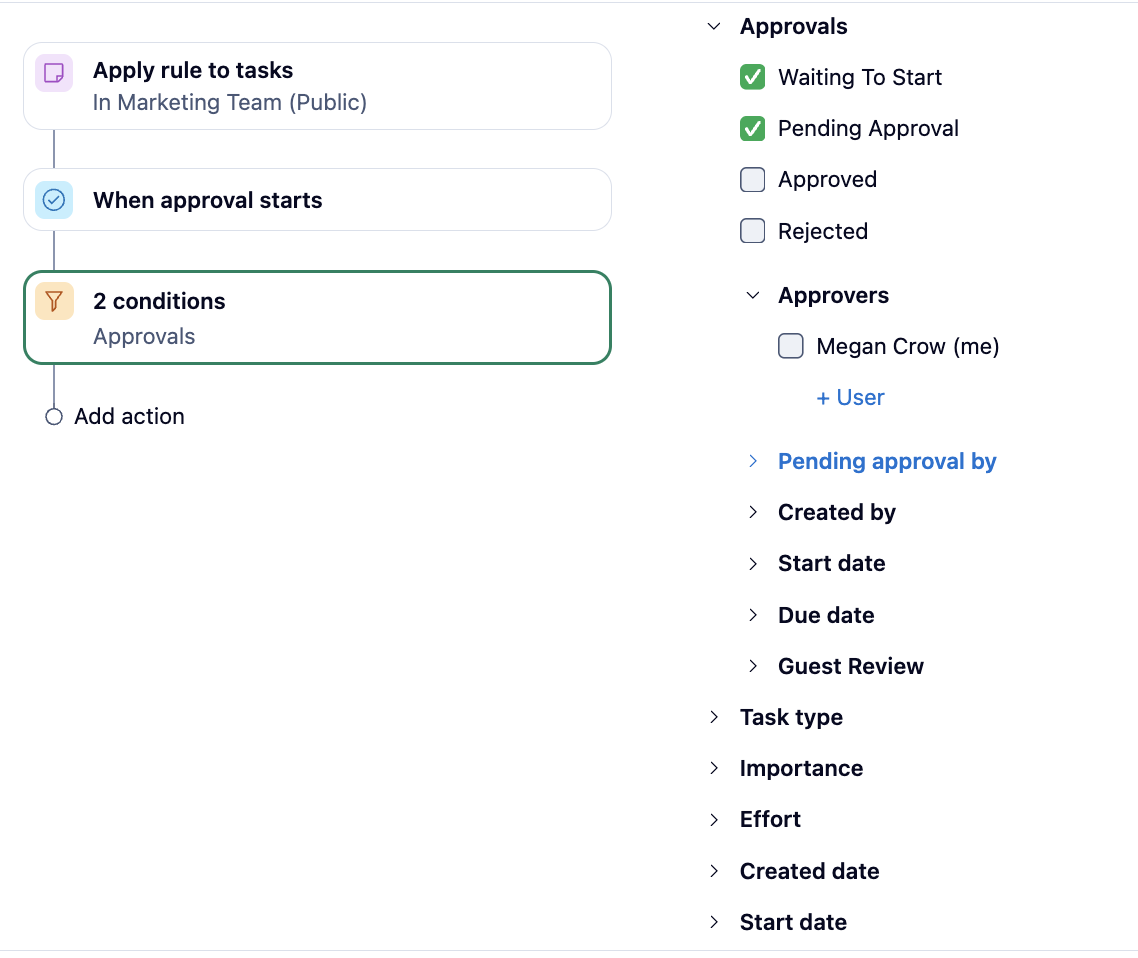Click the blue checkmark approval trigger icon

[54, 200]
